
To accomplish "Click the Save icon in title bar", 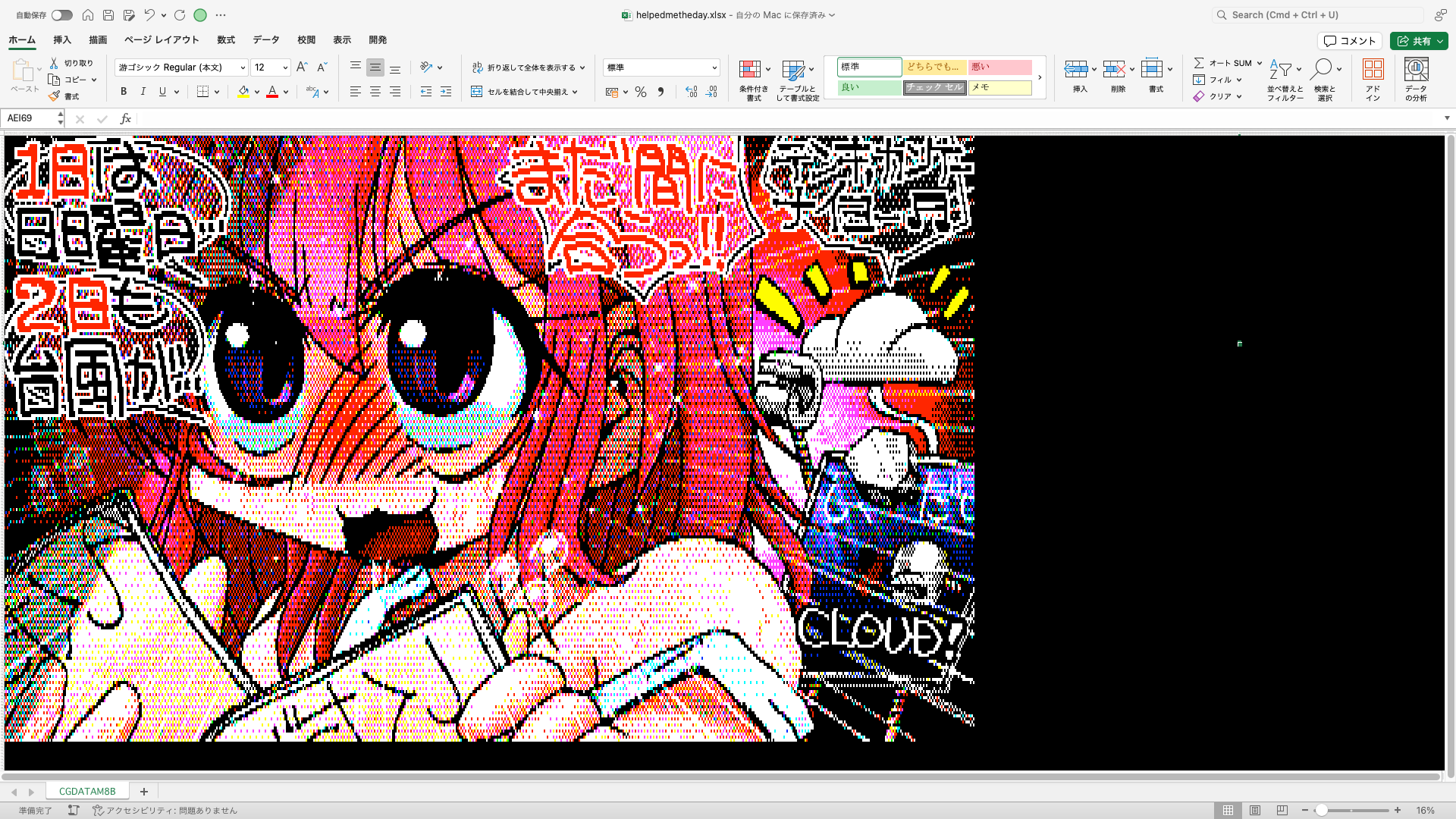I will pos(108,15).
